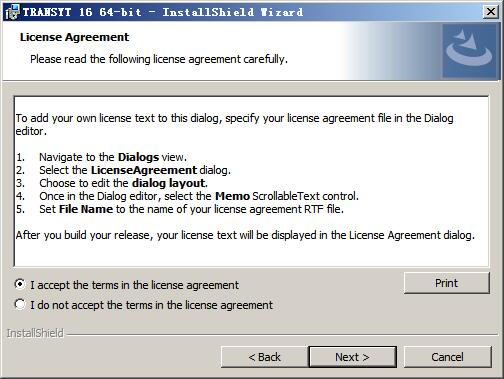The height and width of the screenshot is (379, 504).
Task: Click the "Please read the following license agreement" subtitle
Action: click(x=159, y=59)
